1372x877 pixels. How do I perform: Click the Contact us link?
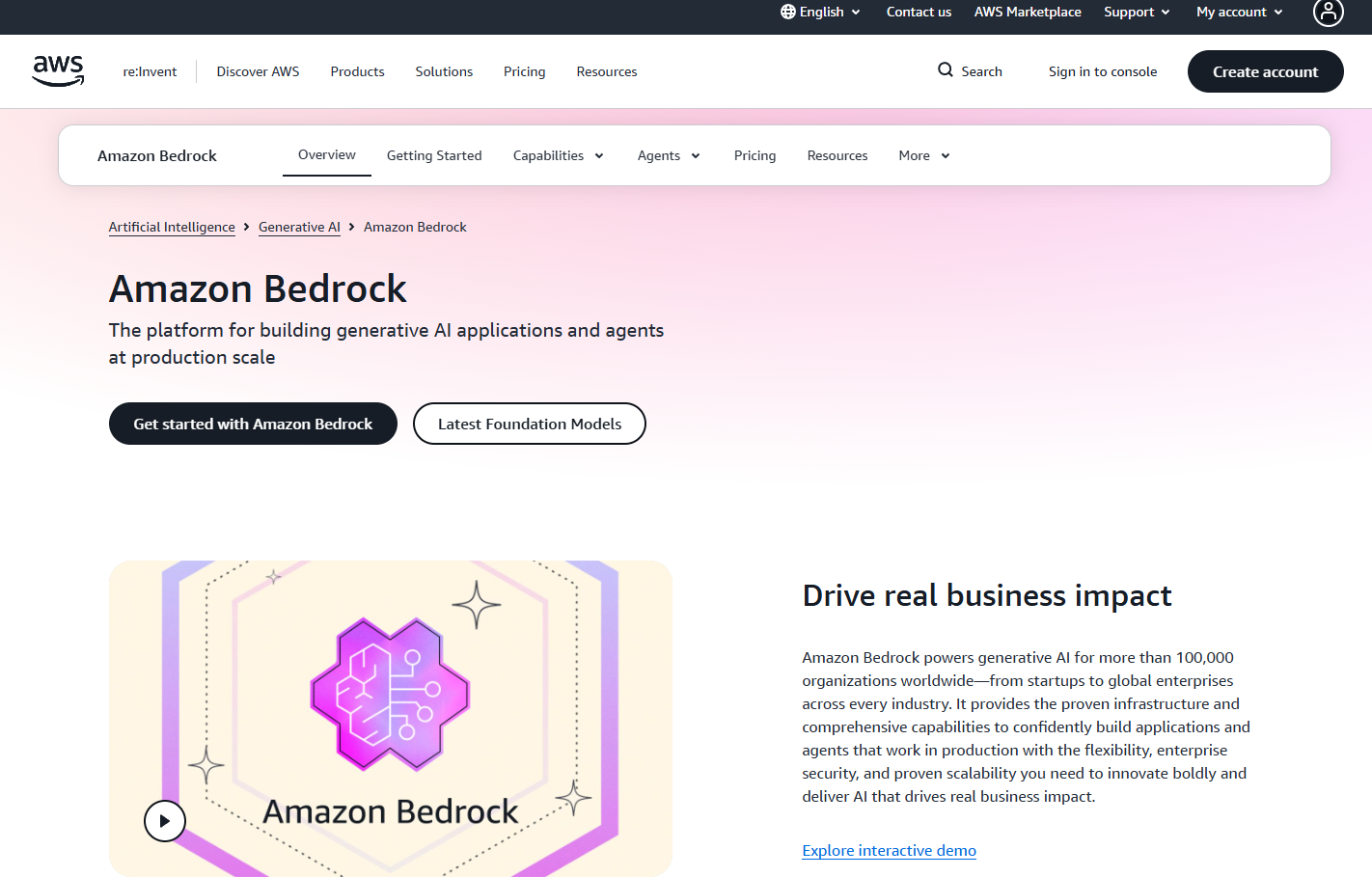pos(919,12)
